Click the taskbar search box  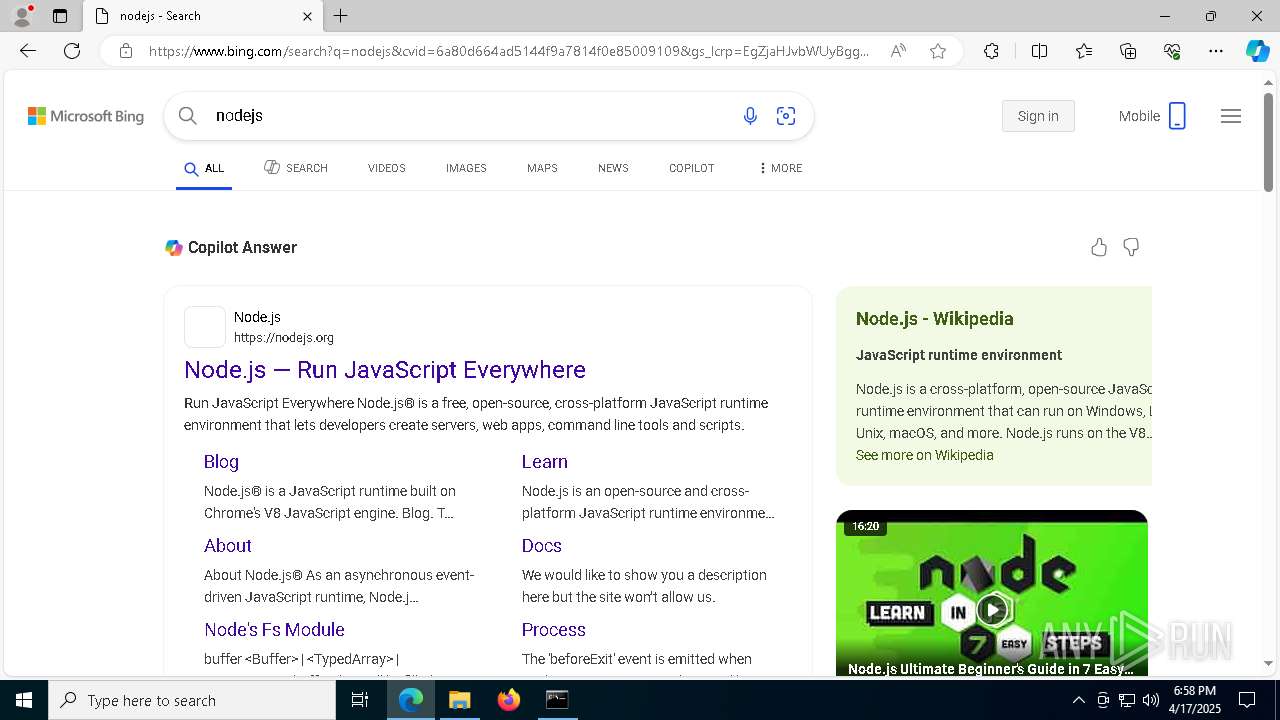pyautogui.click(x=192, y=700)
